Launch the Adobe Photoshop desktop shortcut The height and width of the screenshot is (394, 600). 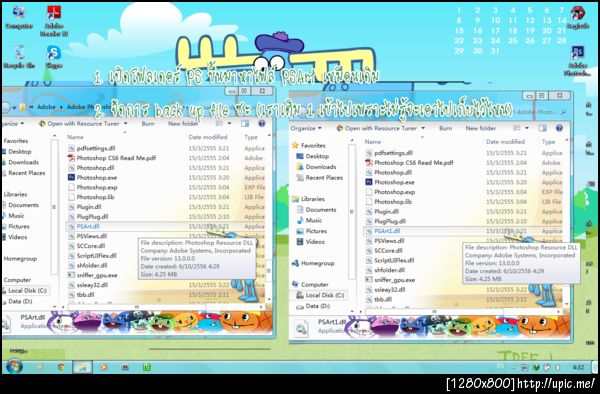coord(578,61)
